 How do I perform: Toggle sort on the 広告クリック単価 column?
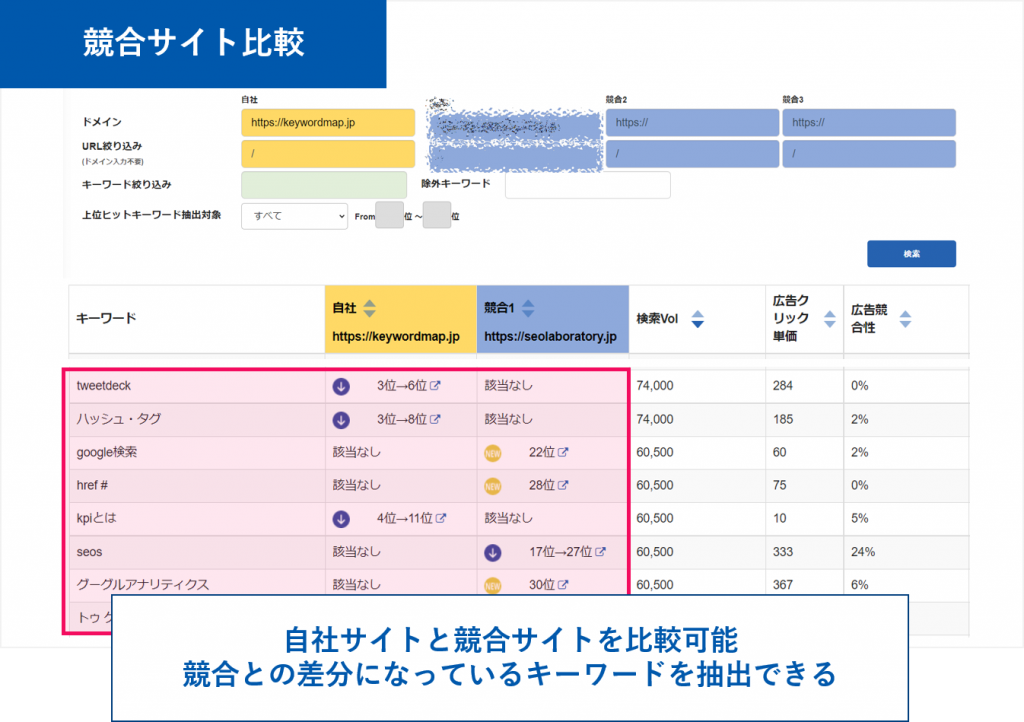coord(829,319)
